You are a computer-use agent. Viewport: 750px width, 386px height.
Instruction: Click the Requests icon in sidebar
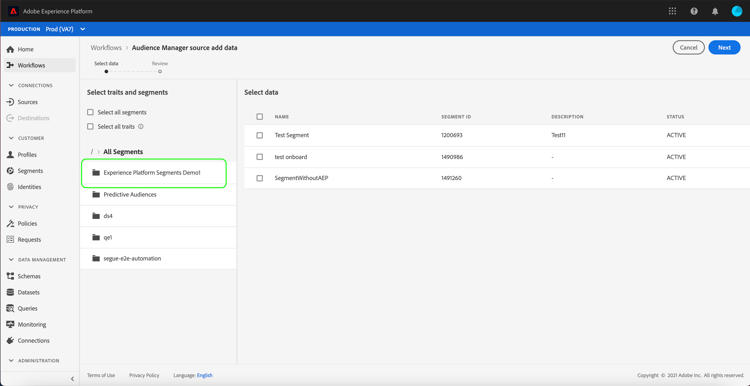[10, 240]
